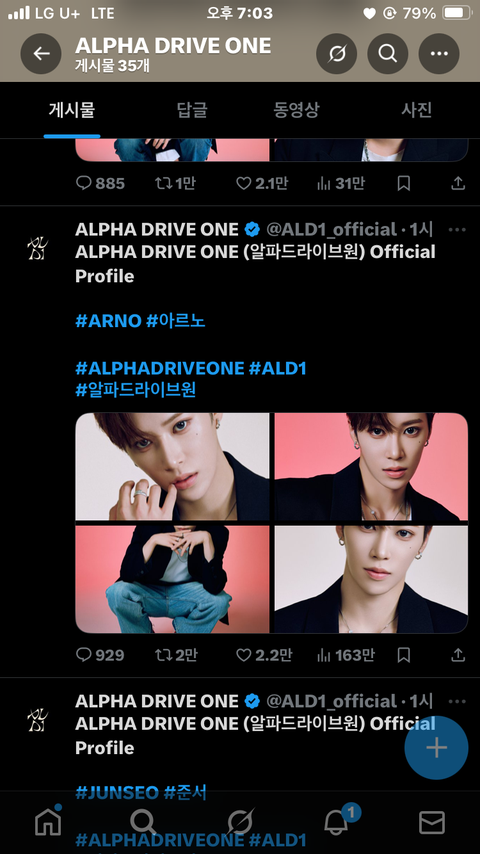
Task: Switch to the 동영상 tab
Action: 296,110
